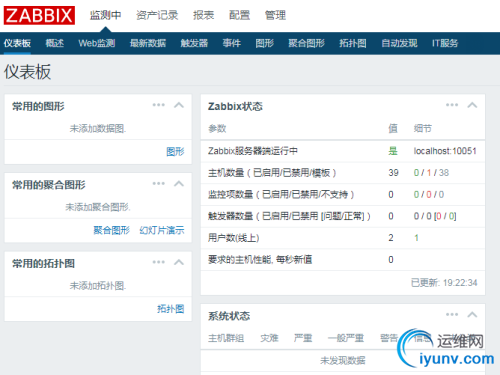This screenshot has height=375, width=500.
Task: Open the 常用的聚合图形 widget options dots
Action: pyautogui.click(x=159, y=184)
